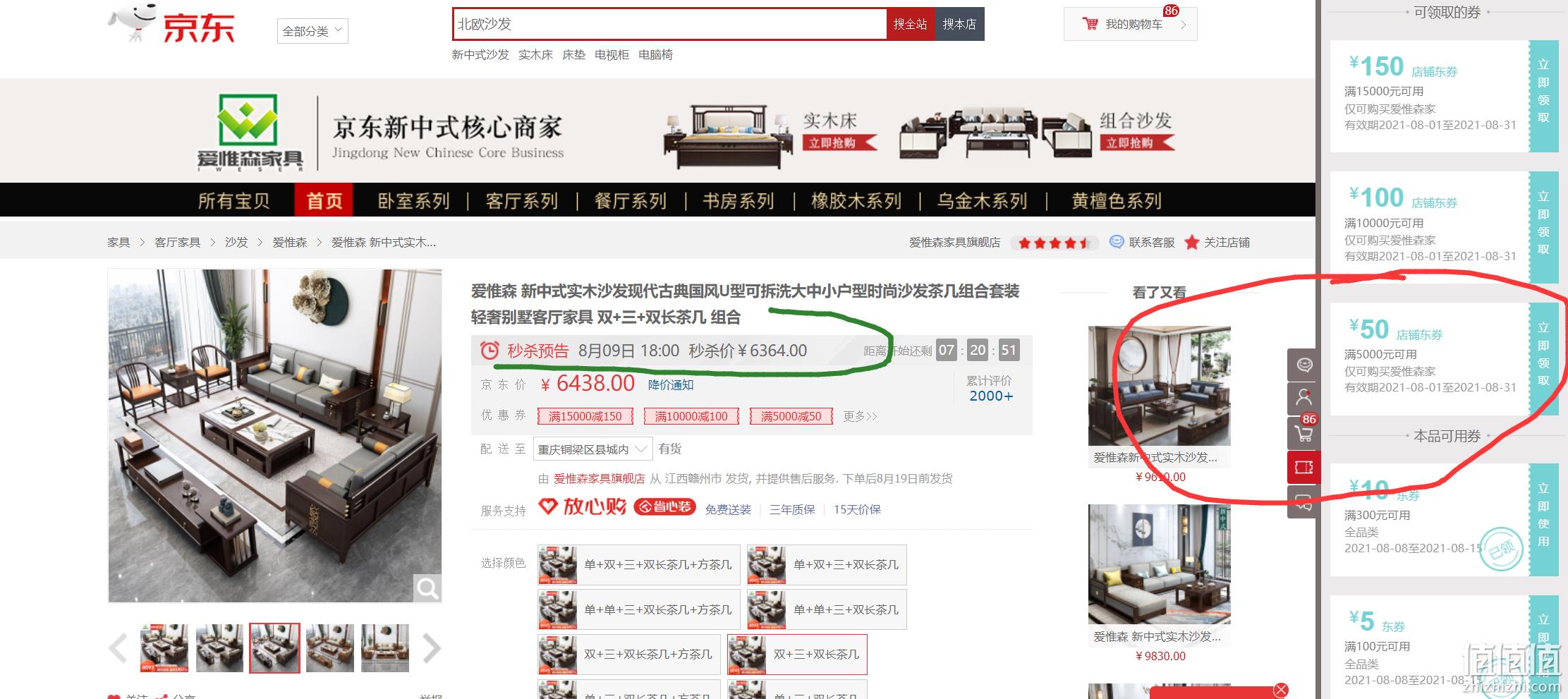Show next product thumbnails arrow
This screenshot has width=1568, height=699.
[x=431, y=648]
